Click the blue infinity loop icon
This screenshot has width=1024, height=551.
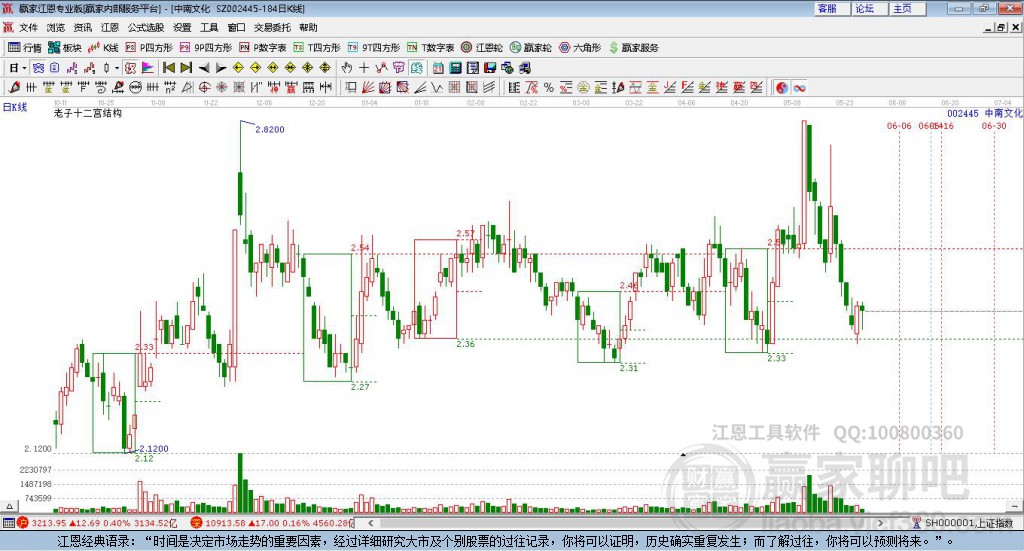[x=799, y=87]
